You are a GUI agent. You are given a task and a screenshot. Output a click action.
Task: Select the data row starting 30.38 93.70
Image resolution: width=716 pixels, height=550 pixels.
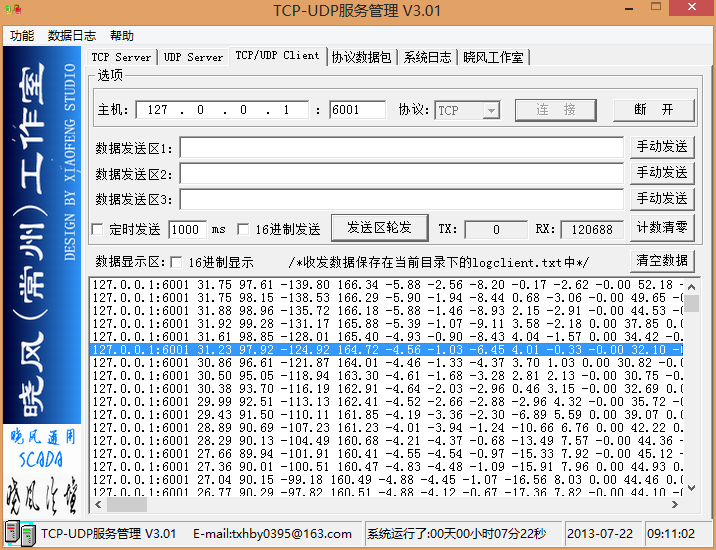click(x=386, y=389)
